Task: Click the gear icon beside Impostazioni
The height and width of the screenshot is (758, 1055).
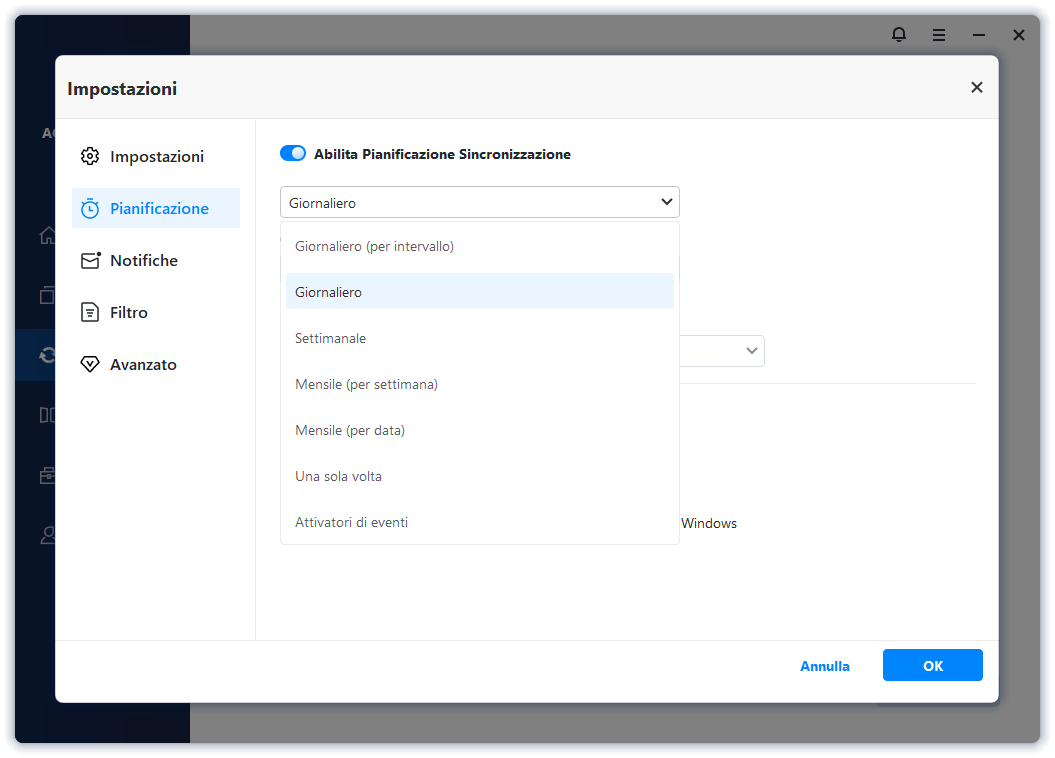Action: pyautogui.click(x=90, y=156)
